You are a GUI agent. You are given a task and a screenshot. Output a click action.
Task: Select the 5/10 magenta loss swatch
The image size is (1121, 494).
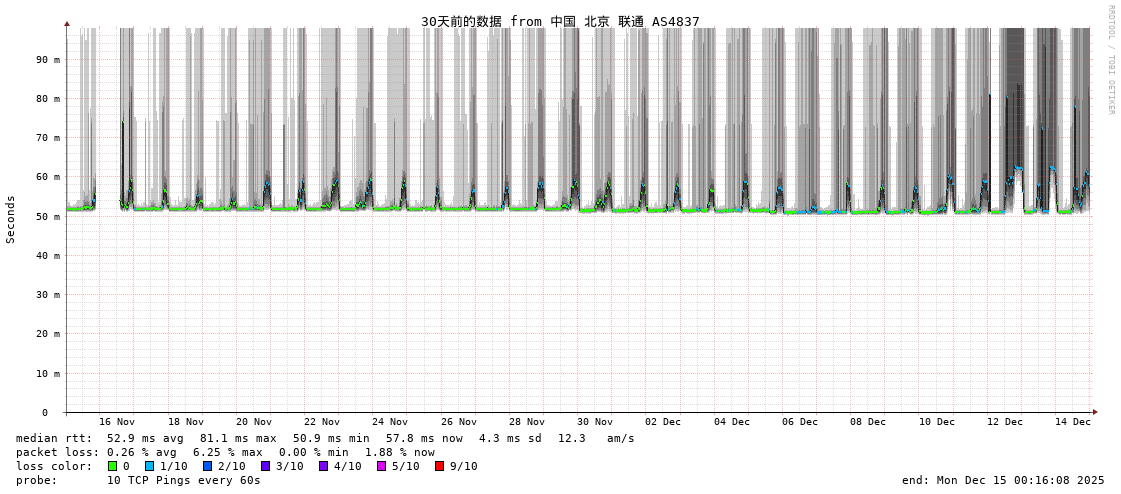[x=381, y=466]
